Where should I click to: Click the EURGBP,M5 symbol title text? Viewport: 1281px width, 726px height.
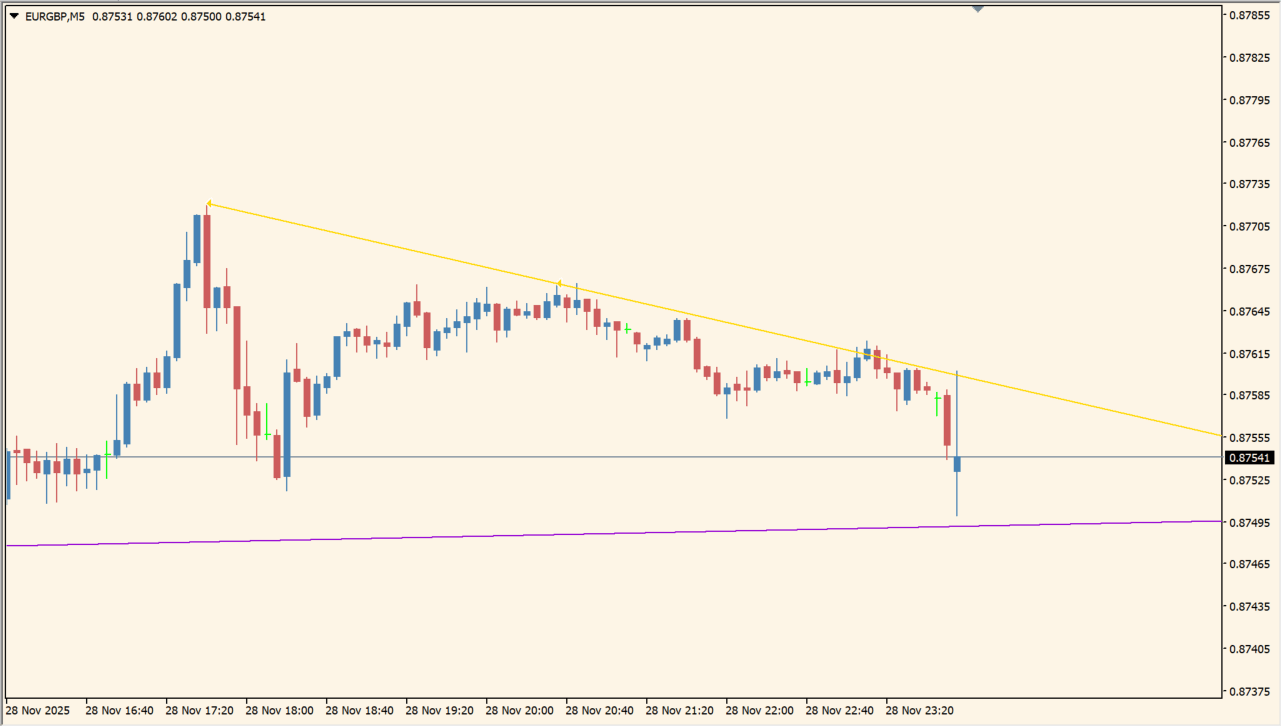[54, 16]
